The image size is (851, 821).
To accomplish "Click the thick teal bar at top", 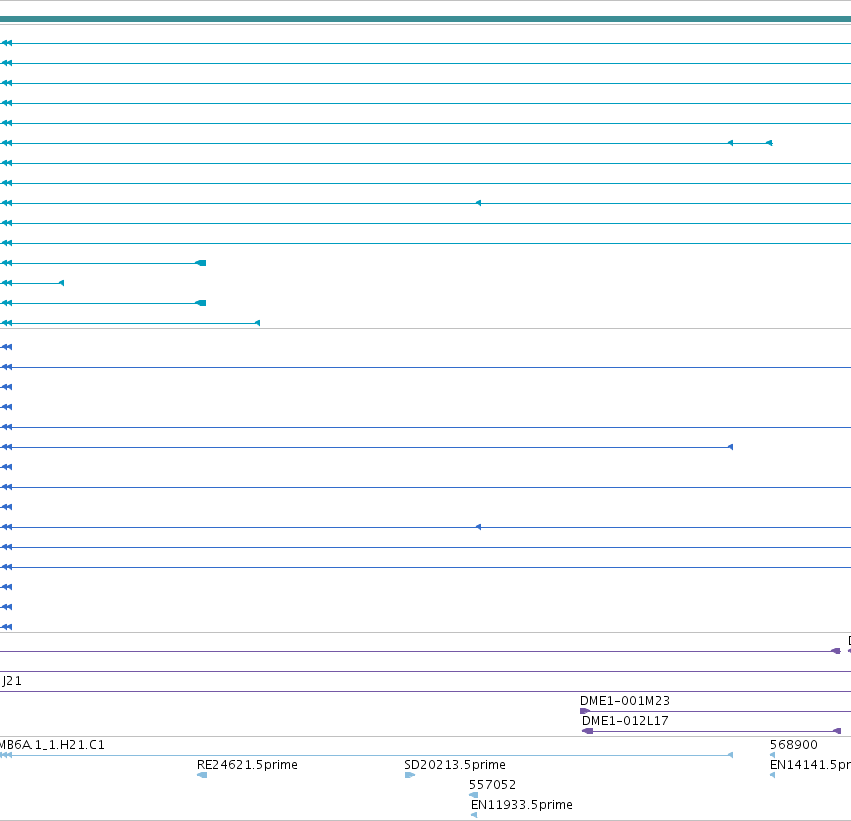I will (x=426, y=20).
